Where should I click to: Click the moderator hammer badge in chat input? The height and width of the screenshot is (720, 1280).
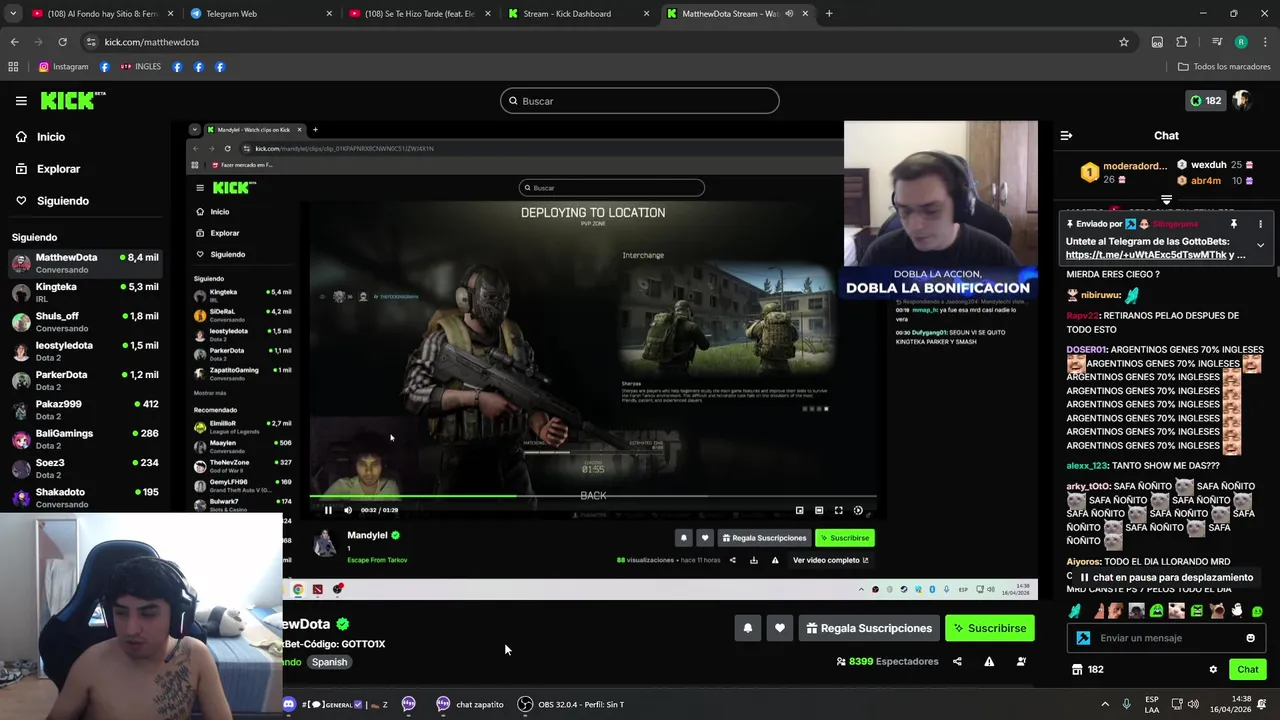[x=1083, y=638]
